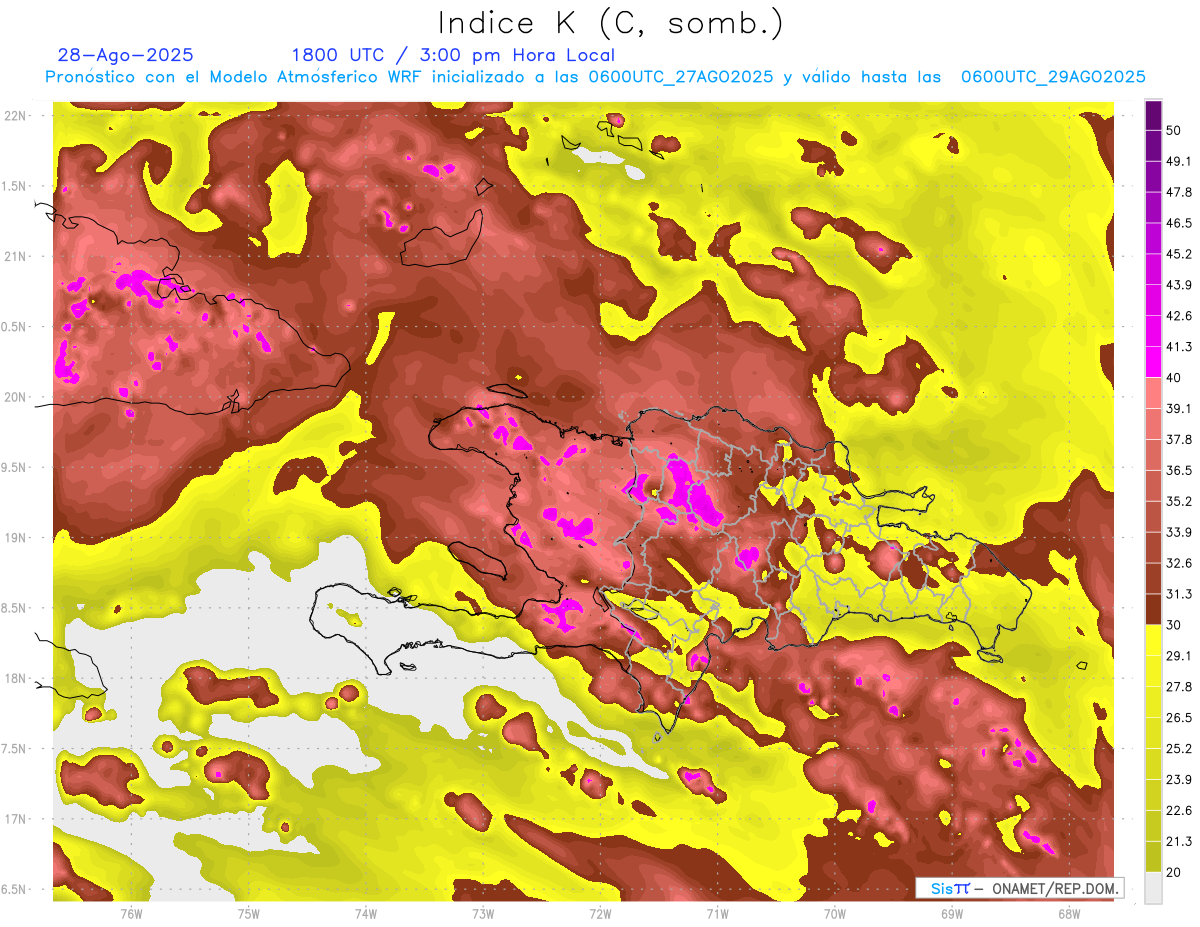Image resolution: width=1200 pixels, height=927 pixels.
Task: Click the "69W" longitude label
Action: 952,914
